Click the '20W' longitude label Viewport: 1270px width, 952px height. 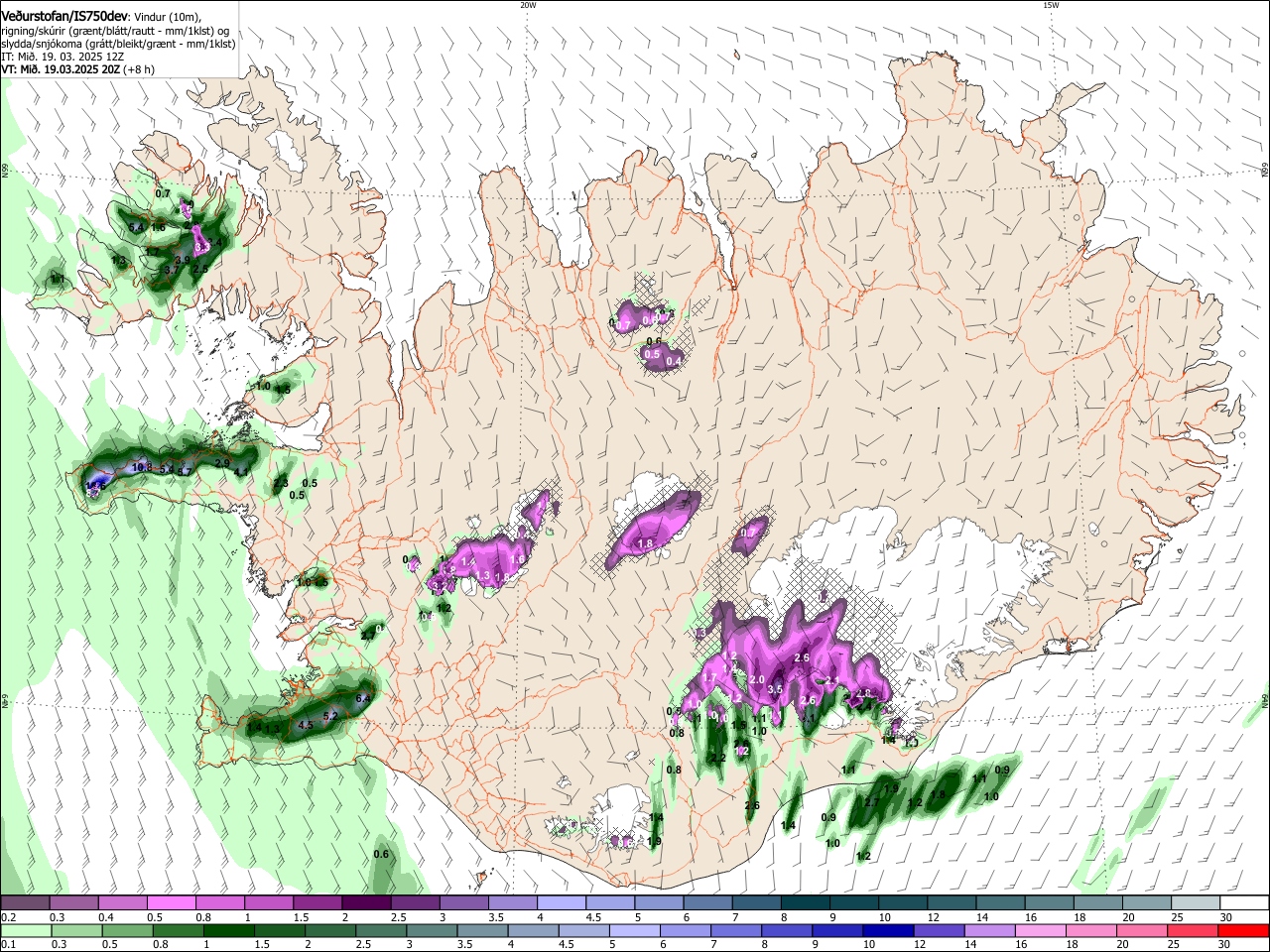tap(528, 5)
